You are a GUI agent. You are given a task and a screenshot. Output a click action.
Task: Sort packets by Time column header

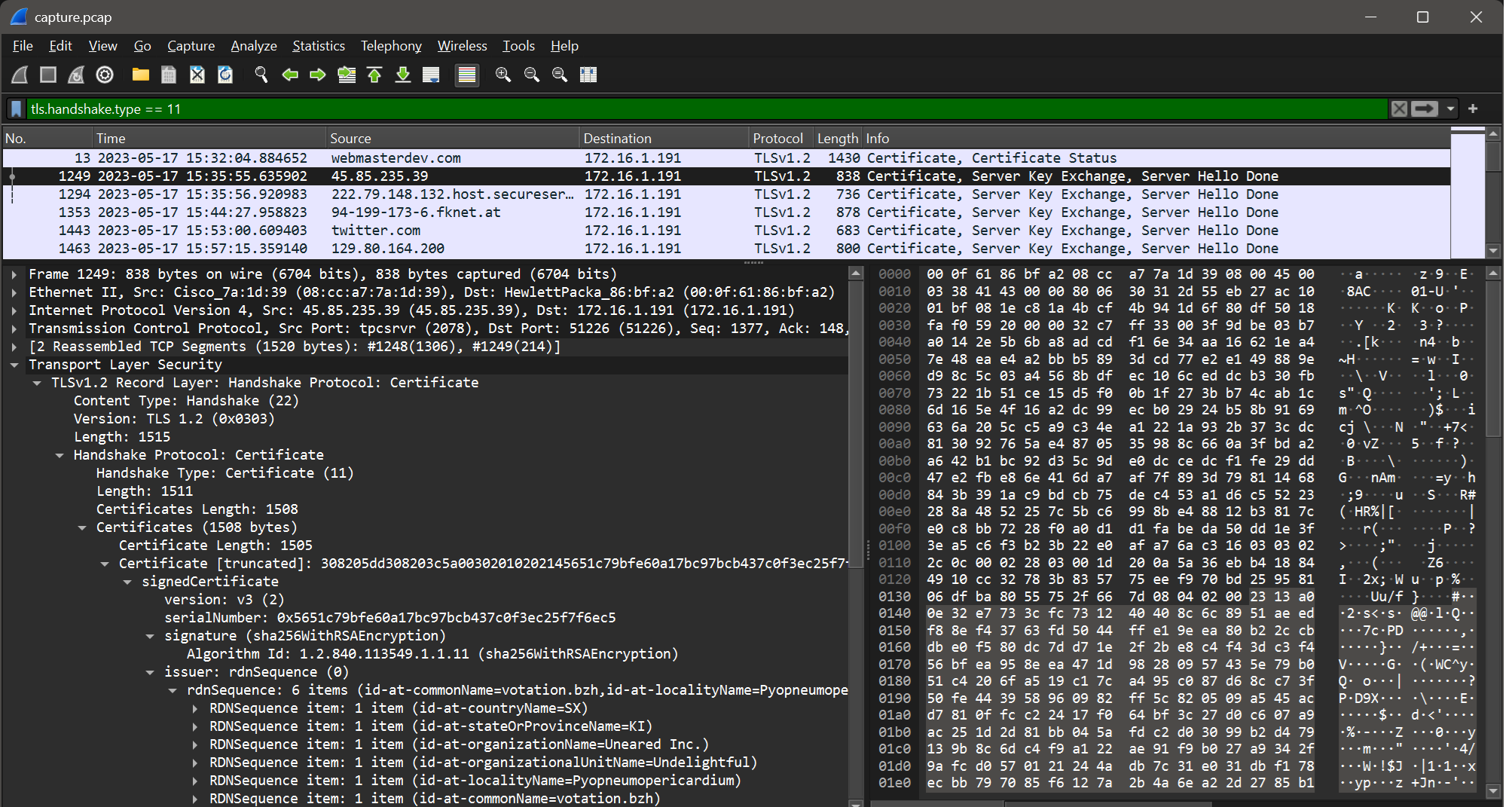pyautogui.click(x=209, y=139)
